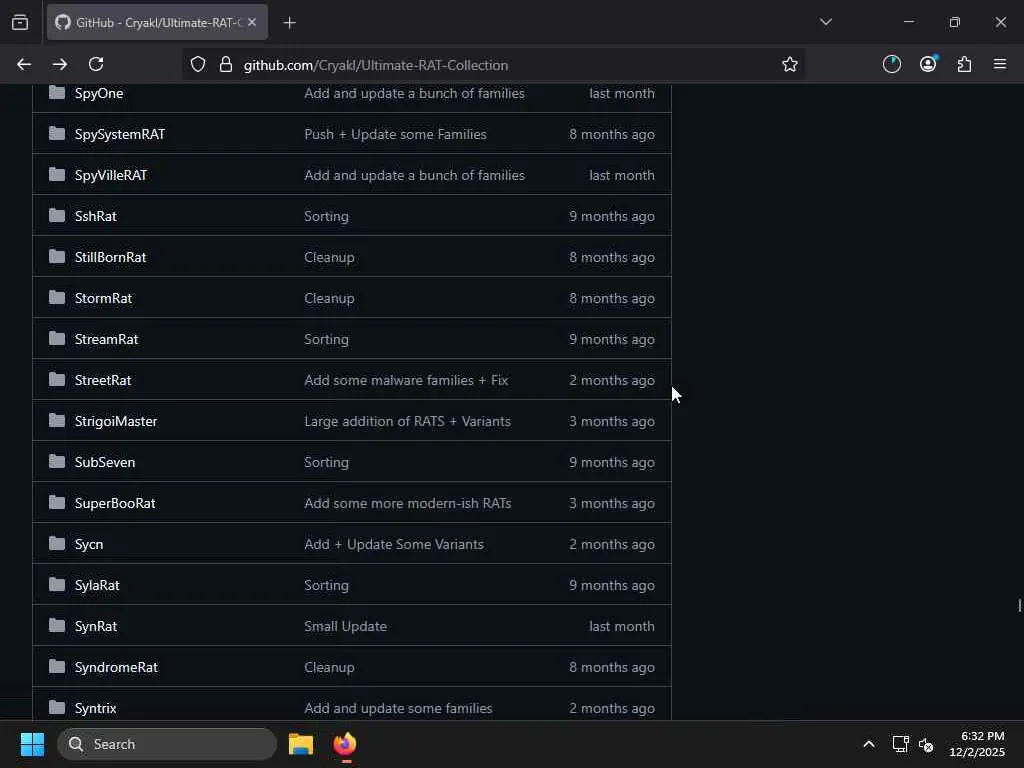Click the browser Back arrow
Viewport: 1024px width, 768px height.
[24, 64]
